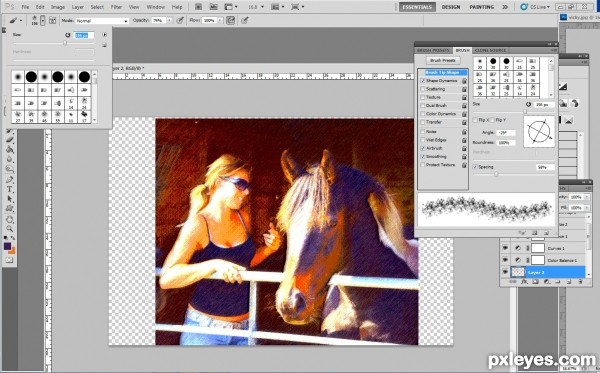
Task: Enable tablet pressure for size icon
Action: [x=245, y=20]
